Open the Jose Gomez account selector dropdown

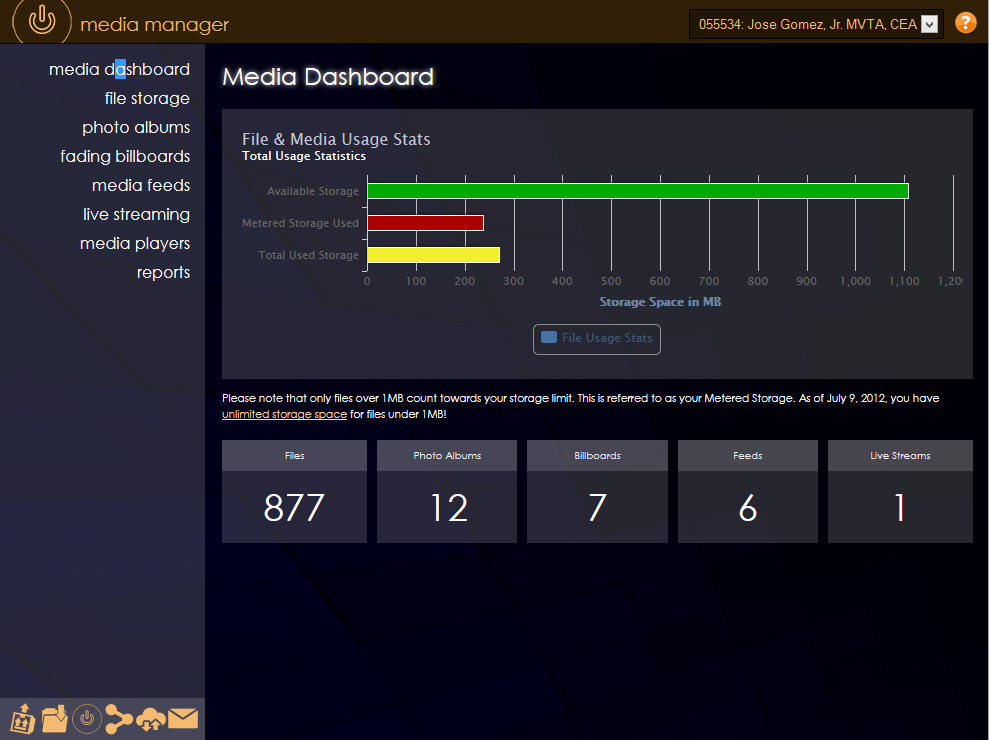click(x=815, y=22)
